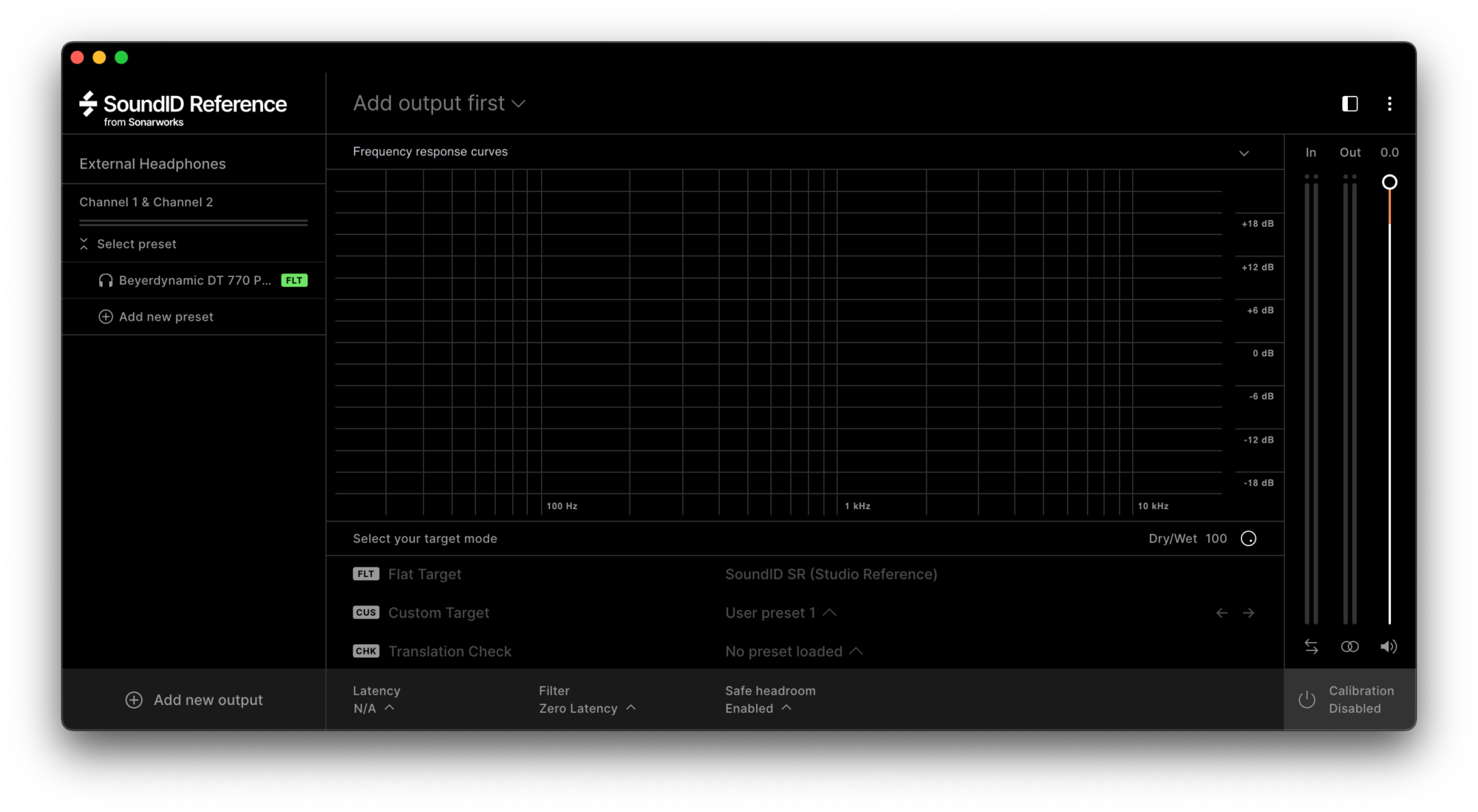The height and width of the screenshot is (812, 1478).
Task: Click the output level meter bars
Action: (1349, 400)
